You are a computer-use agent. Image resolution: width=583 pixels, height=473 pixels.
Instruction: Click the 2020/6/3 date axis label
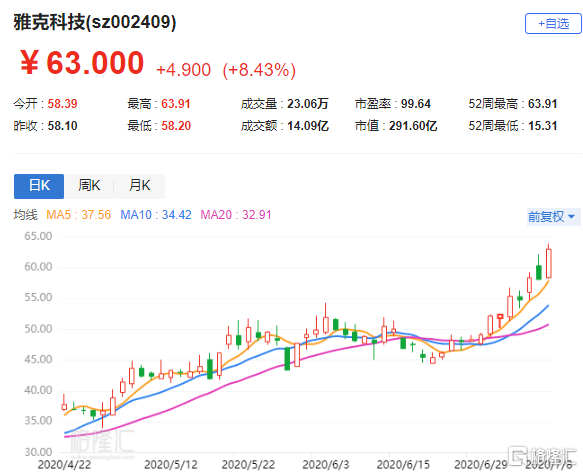326,465
